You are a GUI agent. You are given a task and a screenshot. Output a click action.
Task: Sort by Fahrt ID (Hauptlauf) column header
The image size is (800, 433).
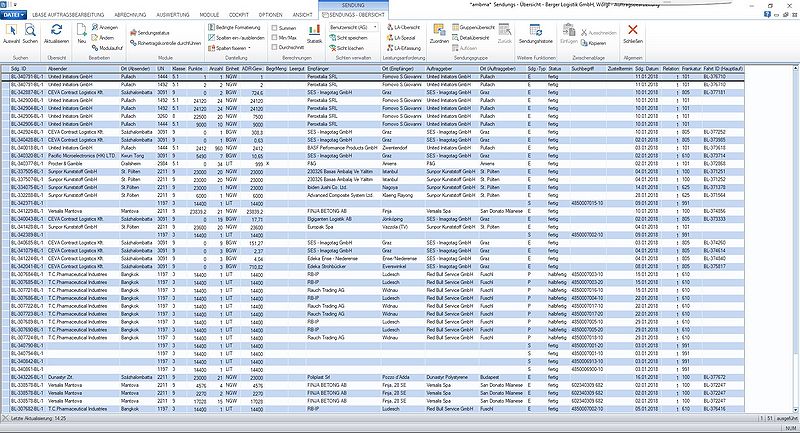point(723,68)
